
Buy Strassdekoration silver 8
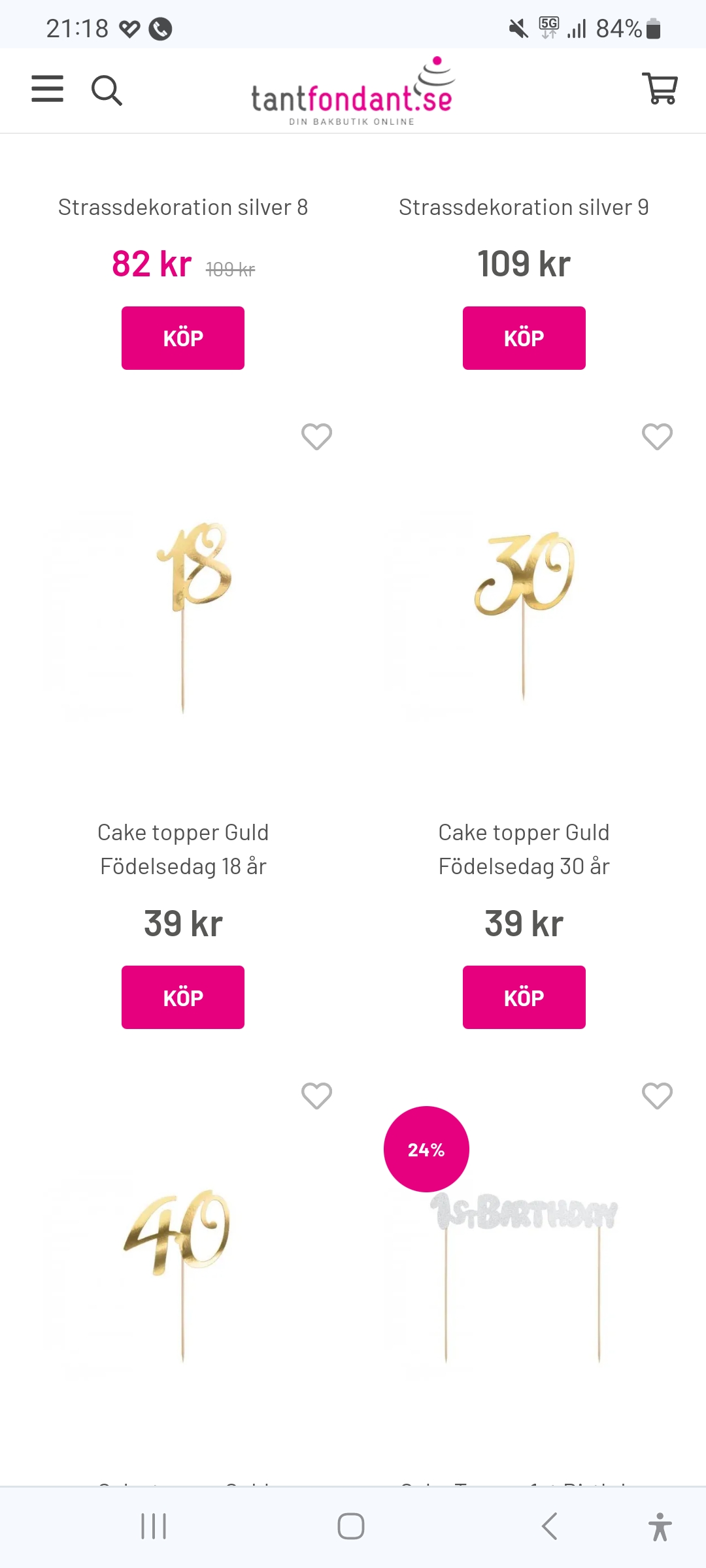[183, 338]
